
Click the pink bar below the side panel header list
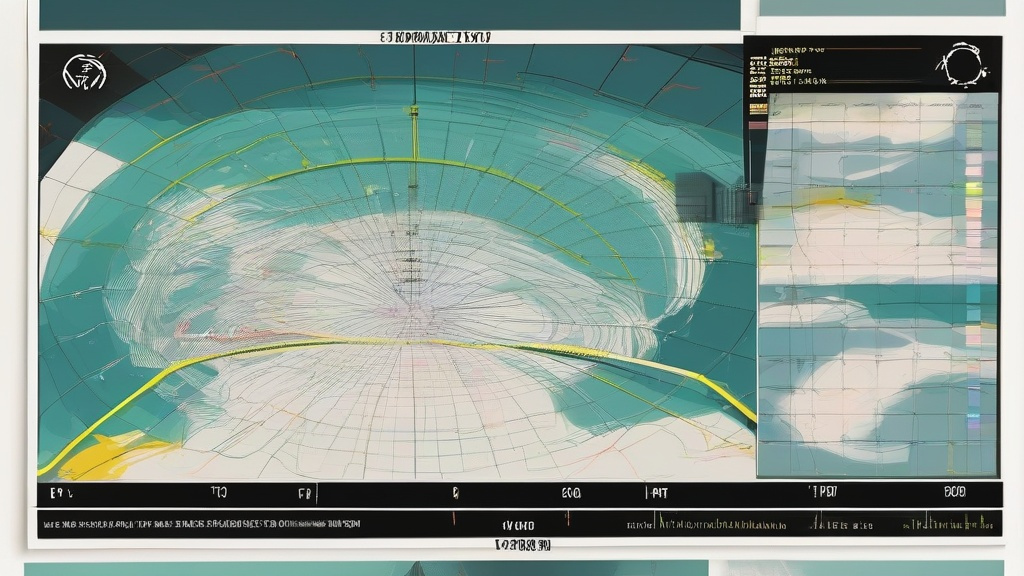click(757, 126)
